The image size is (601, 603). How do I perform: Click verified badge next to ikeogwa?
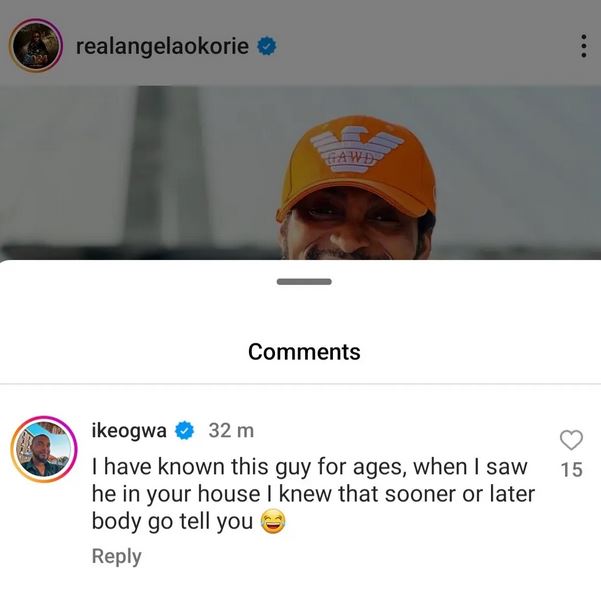pos(184,431)
